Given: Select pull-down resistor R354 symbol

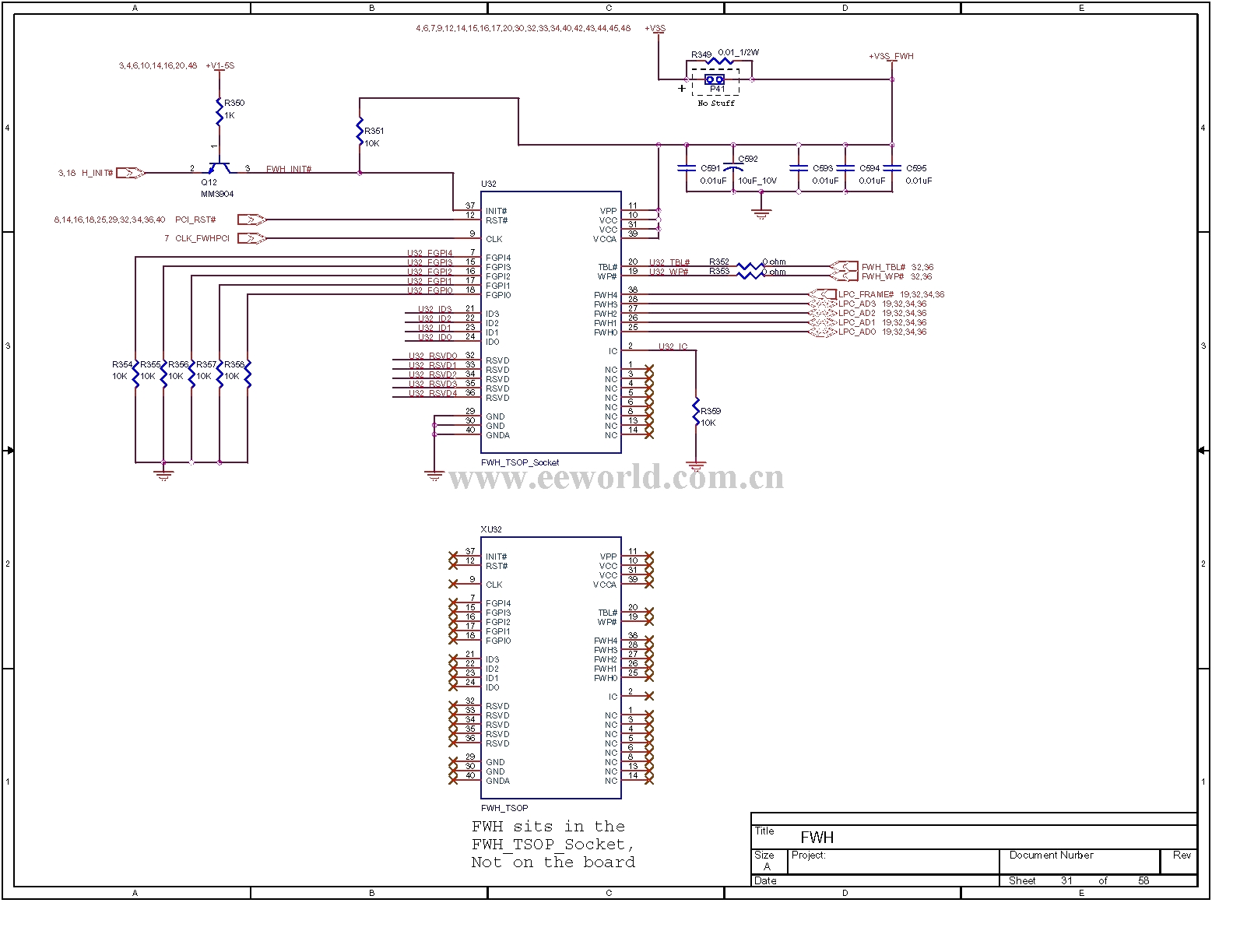Looking at the screenshot, I should [135, 375].
